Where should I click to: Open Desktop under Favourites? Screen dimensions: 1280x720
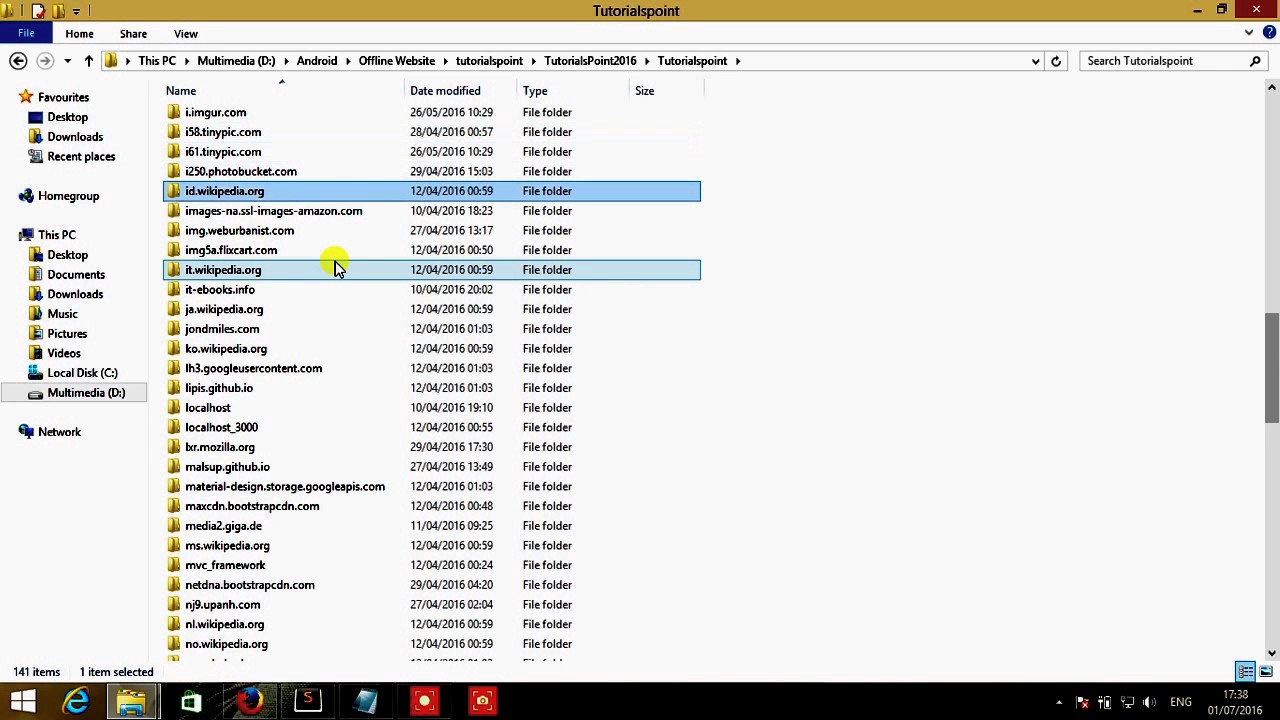tap(67, 117)
